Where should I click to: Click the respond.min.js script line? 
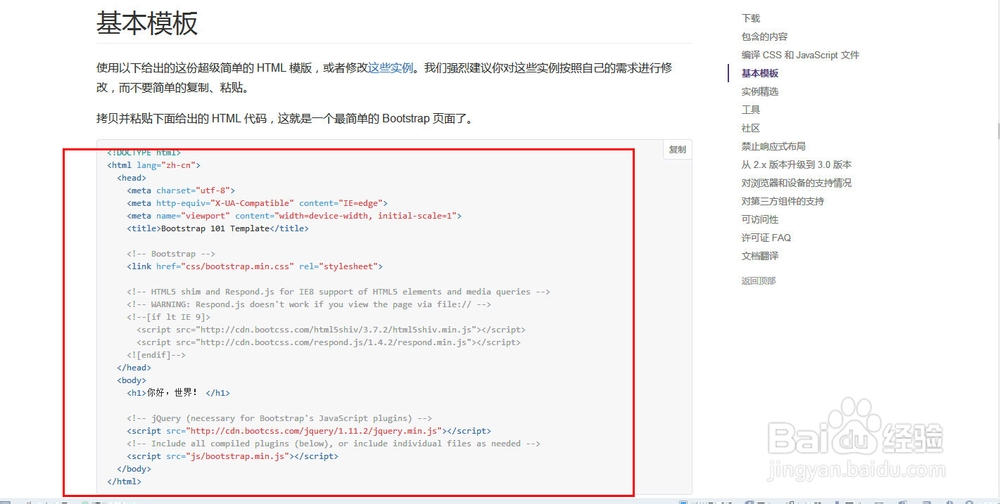point(328,343)
